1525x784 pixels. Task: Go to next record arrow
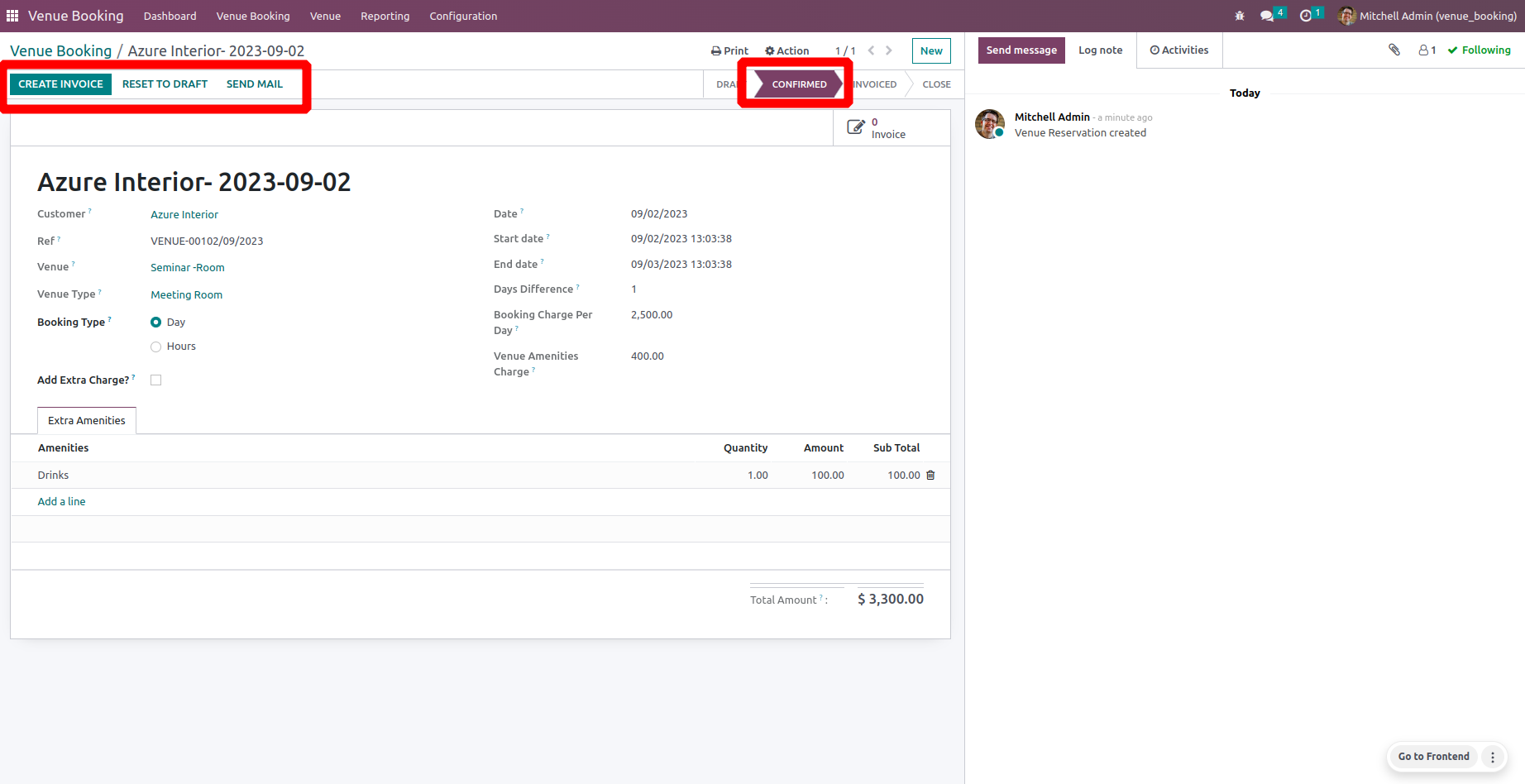889,50
